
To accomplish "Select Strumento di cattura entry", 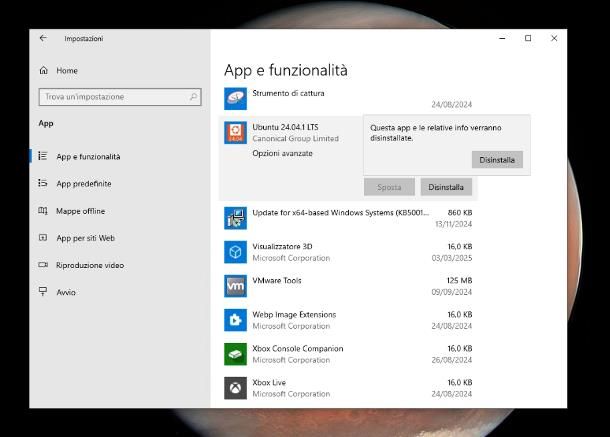I will [x=348, y=99].
